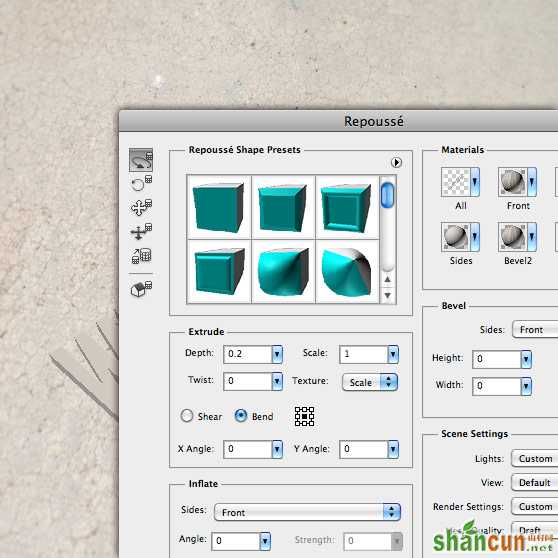558x558 pixels.
Task: Click the Sides material sphere swatch
Action: [x=456, y=237]
